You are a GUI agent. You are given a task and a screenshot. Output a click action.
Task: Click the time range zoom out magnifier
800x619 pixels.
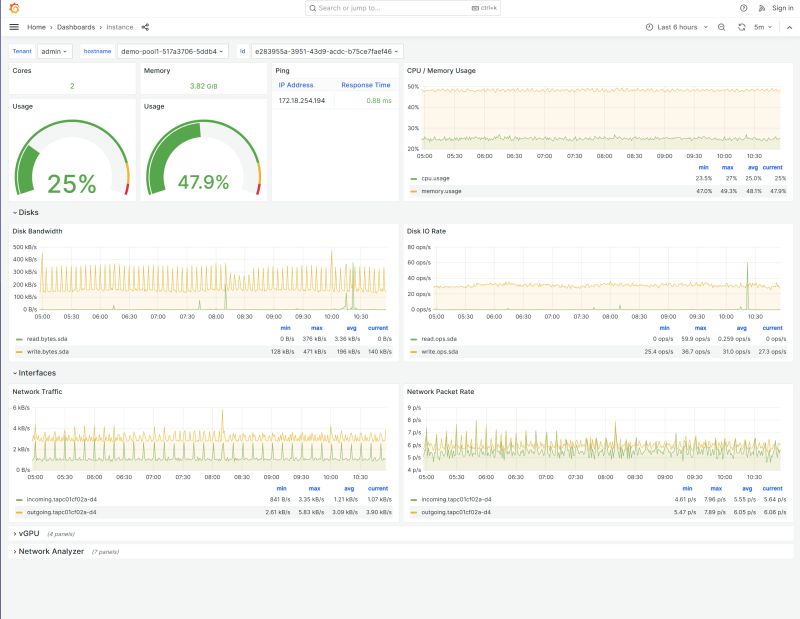pyautogui.click(x=721, y=28)
